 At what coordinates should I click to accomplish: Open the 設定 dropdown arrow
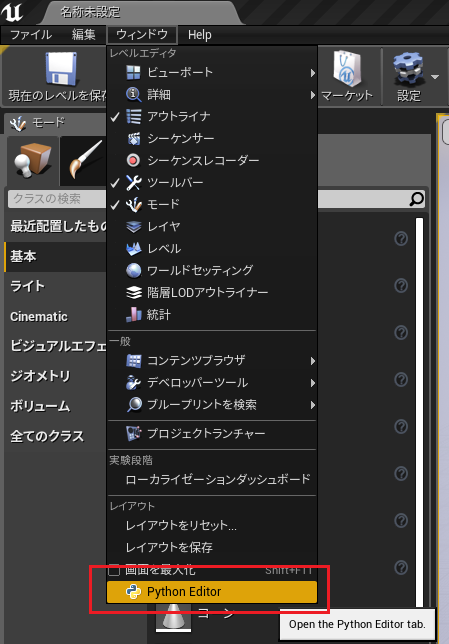435,76
